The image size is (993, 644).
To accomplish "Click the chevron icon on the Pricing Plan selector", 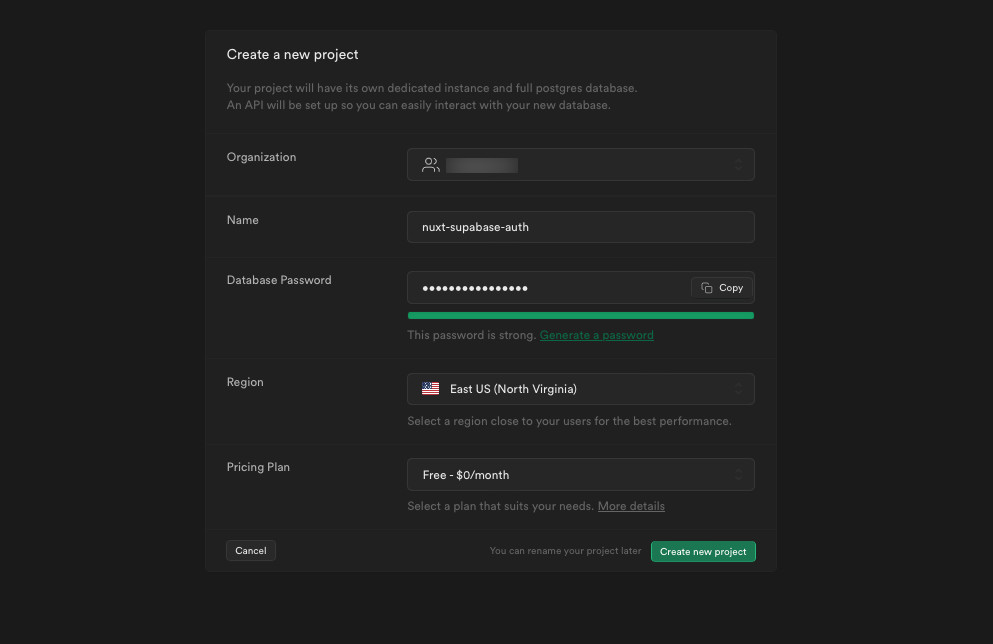I will 739,474.
